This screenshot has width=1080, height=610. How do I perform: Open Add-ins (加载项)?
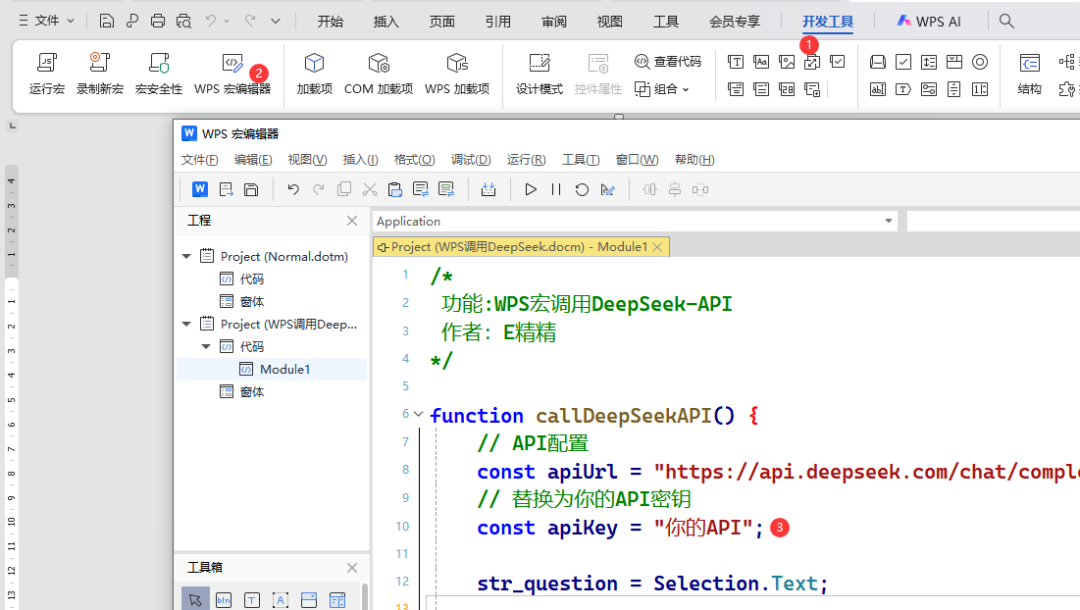tap(314, 74)
